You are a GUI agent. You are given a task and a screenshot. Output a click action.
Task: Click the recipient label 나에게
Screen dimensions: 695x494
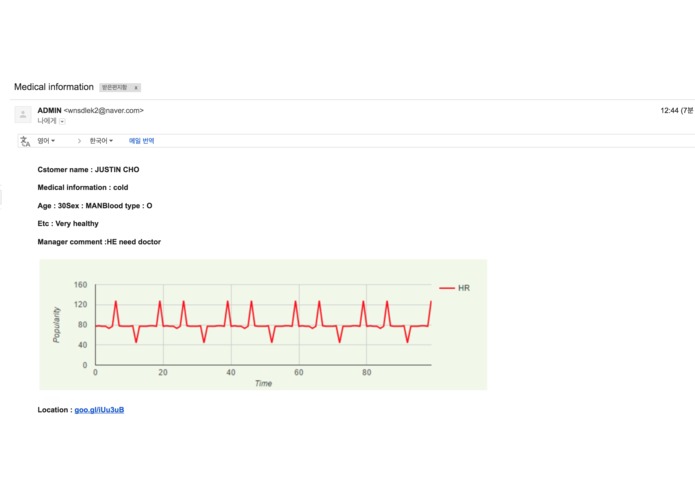click(x=47, y=121)
